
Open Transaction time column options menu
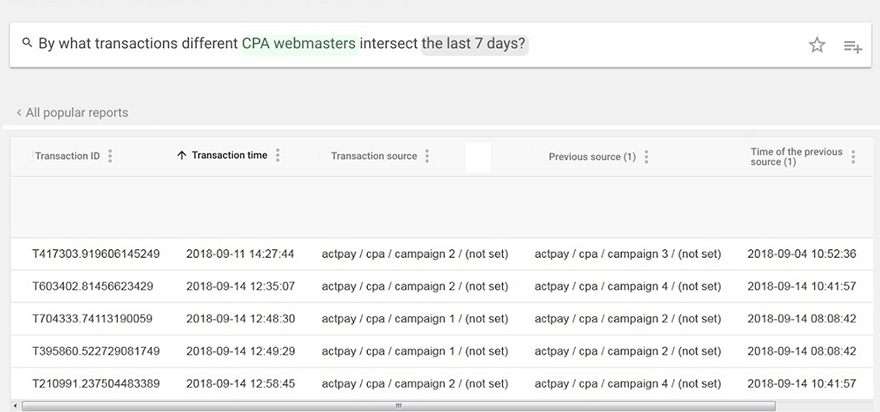point(278,155)
